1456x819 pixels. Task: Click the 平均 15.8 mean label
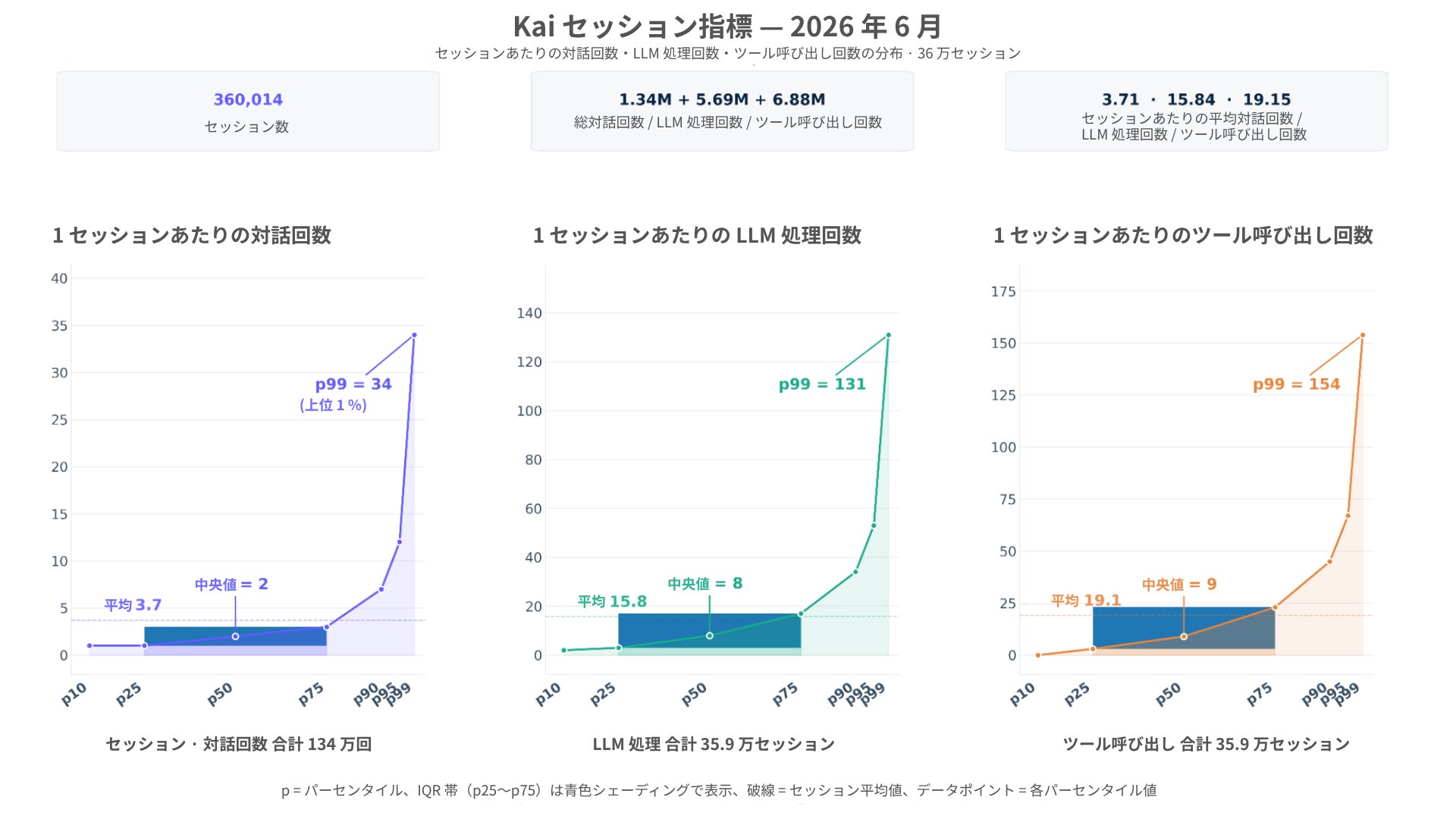coord(612,601)
